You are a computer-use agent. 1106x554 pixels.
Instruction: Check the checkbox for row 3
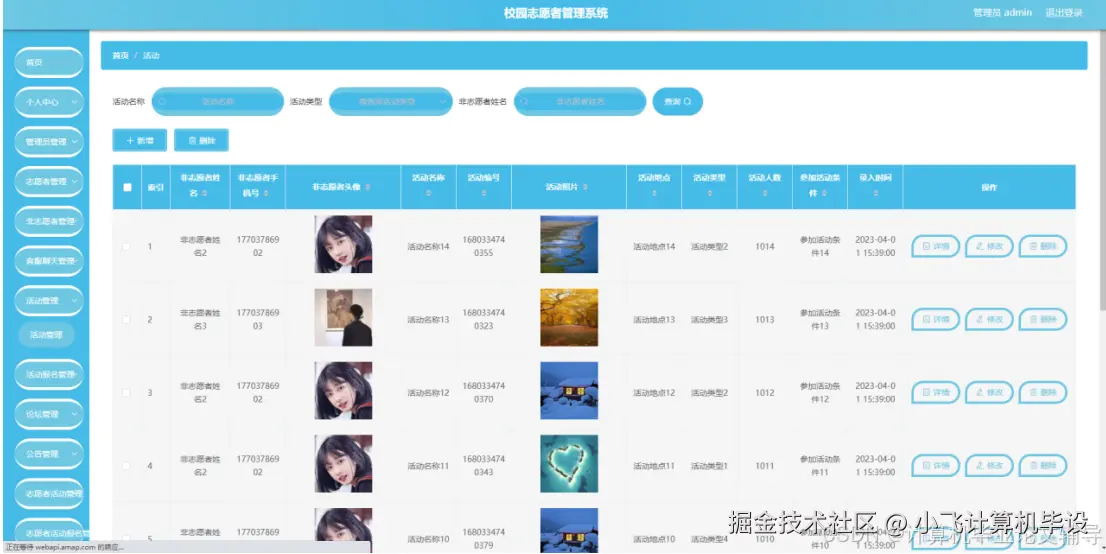pos(127,393)
